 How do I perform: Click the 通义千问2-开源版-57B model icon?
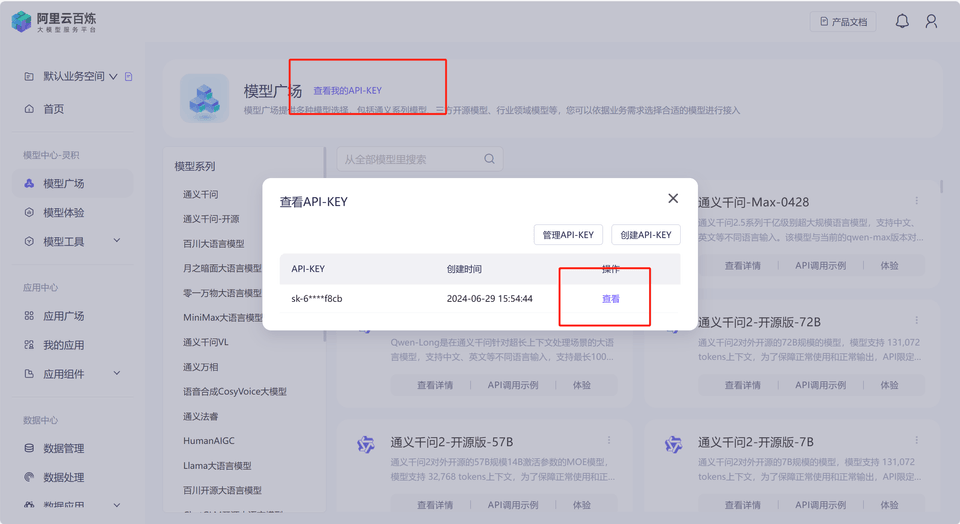pos(366,444)
